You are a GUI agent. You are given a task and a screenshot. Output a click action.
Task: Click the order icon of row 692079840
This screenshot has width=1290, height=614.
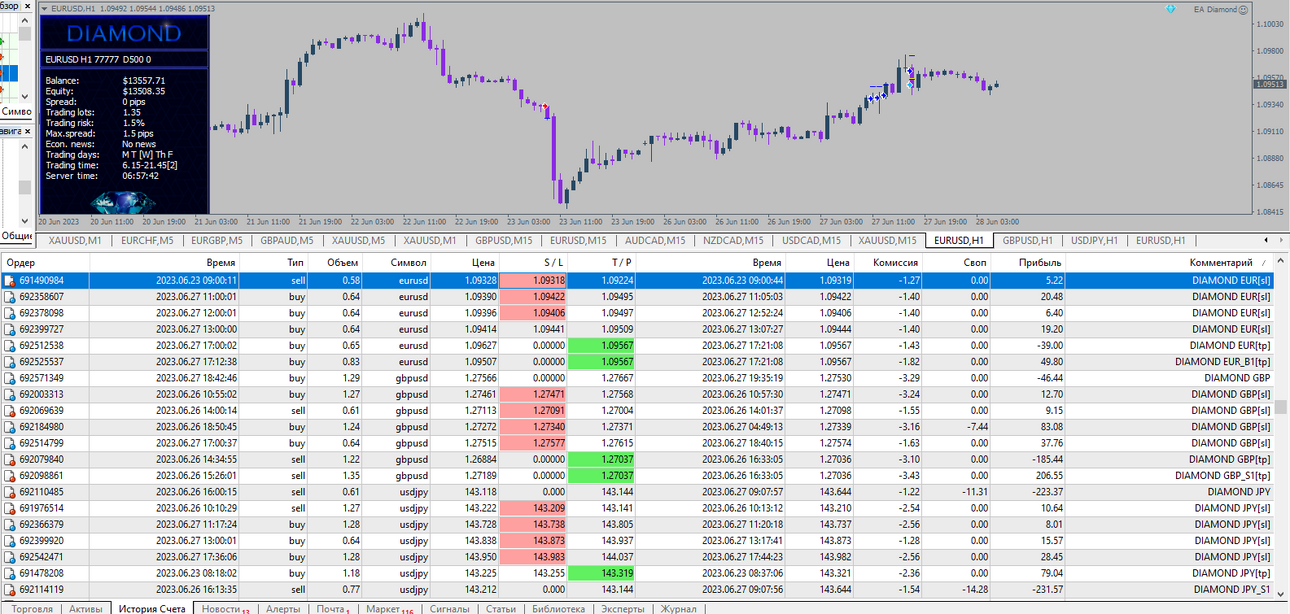pos(11,459)
